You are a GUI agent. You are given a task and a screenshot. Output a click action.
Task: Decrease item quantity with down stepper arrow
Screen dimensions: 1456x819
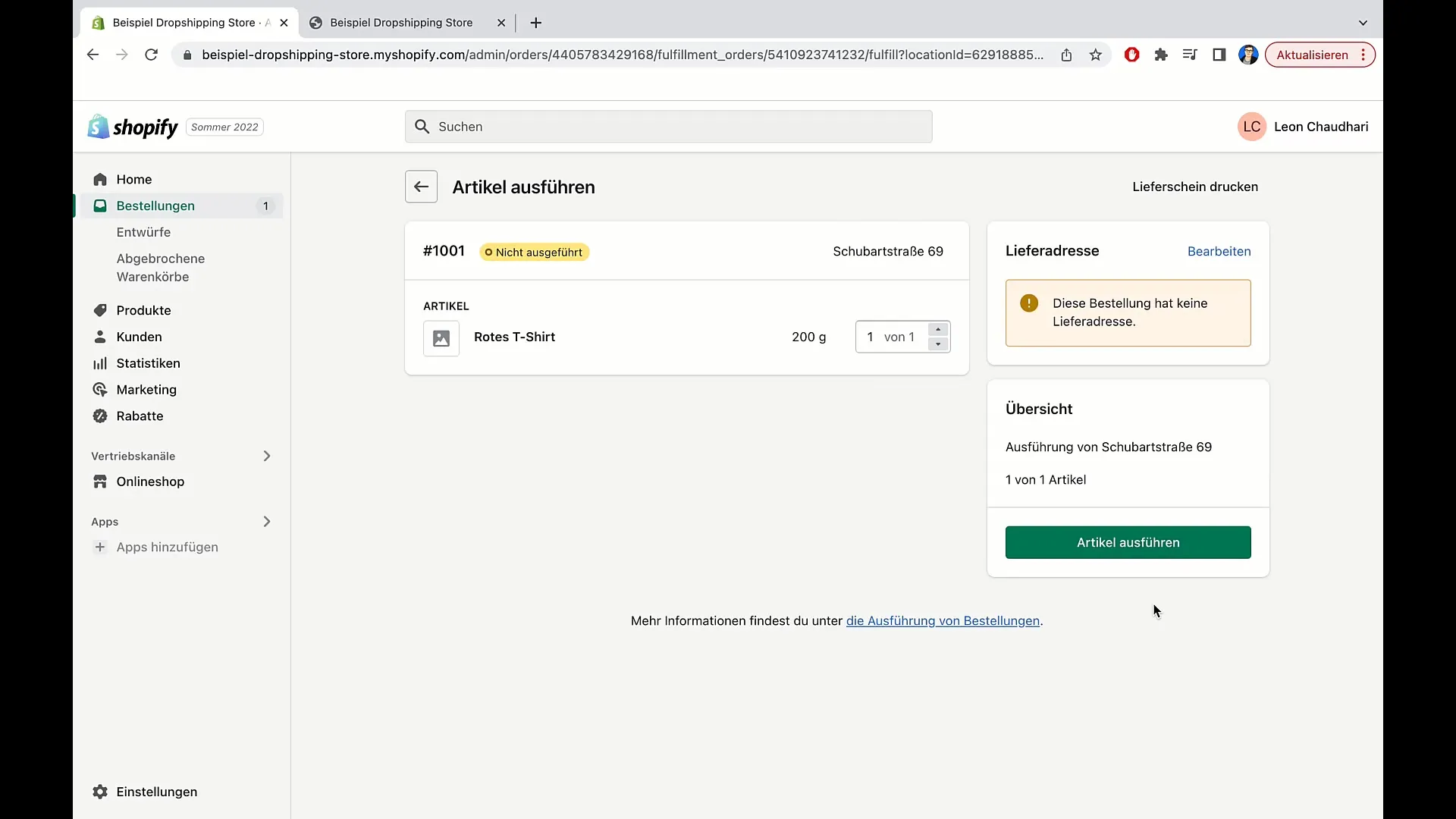coord(938,344)
